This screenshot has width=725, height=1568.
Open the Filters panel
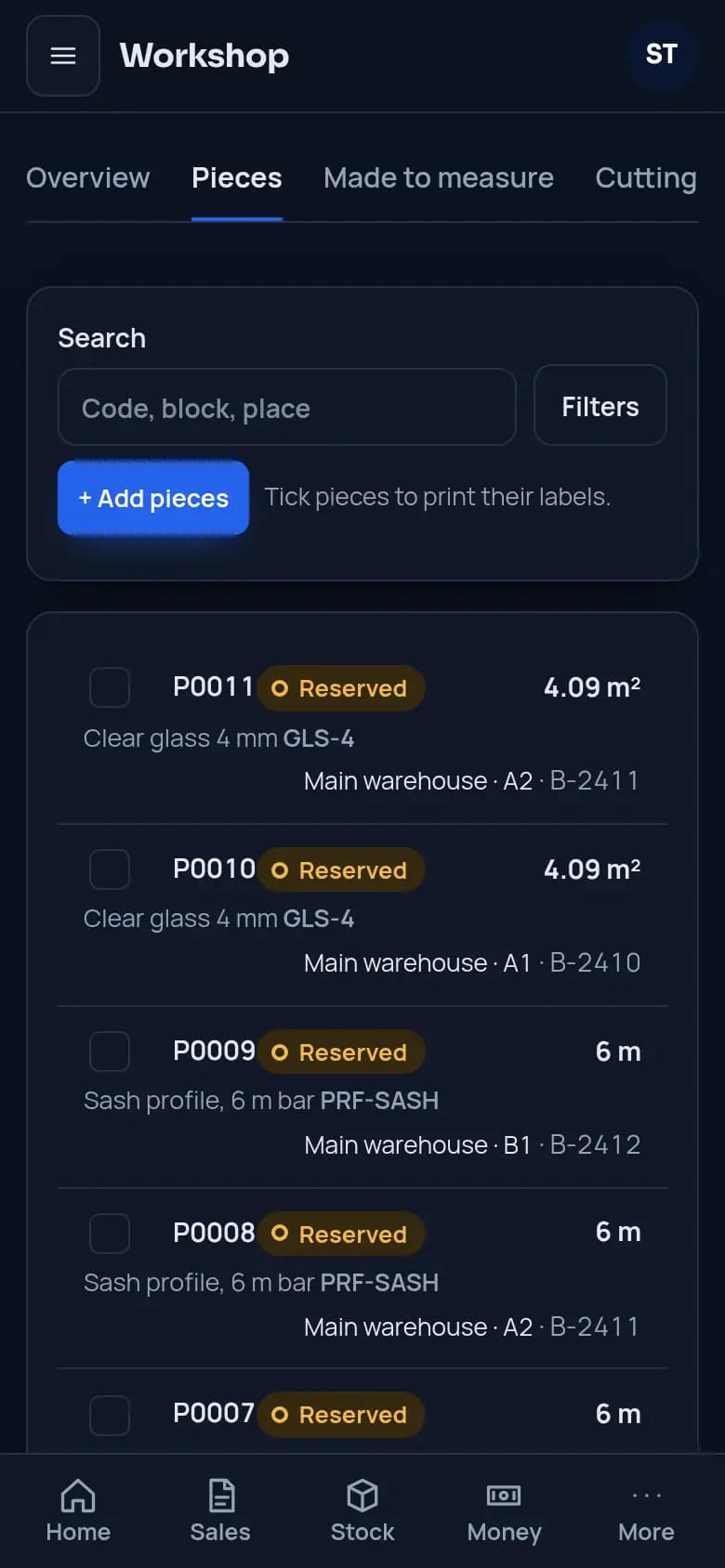(600, 406)
